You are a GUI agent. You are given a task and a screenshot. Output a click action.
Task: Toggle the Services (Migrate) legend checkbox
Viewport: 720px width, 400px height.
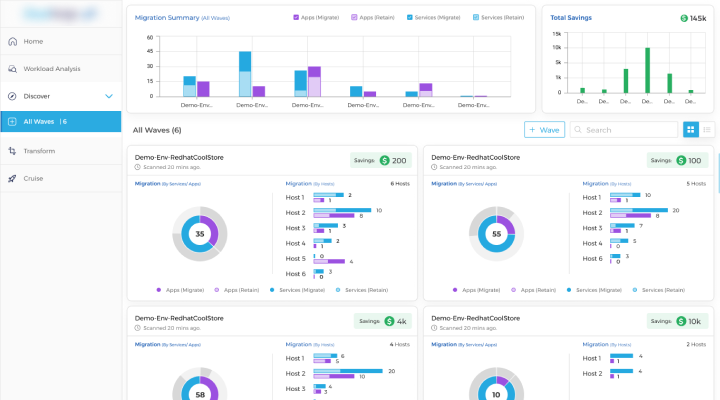pos(411,18)
